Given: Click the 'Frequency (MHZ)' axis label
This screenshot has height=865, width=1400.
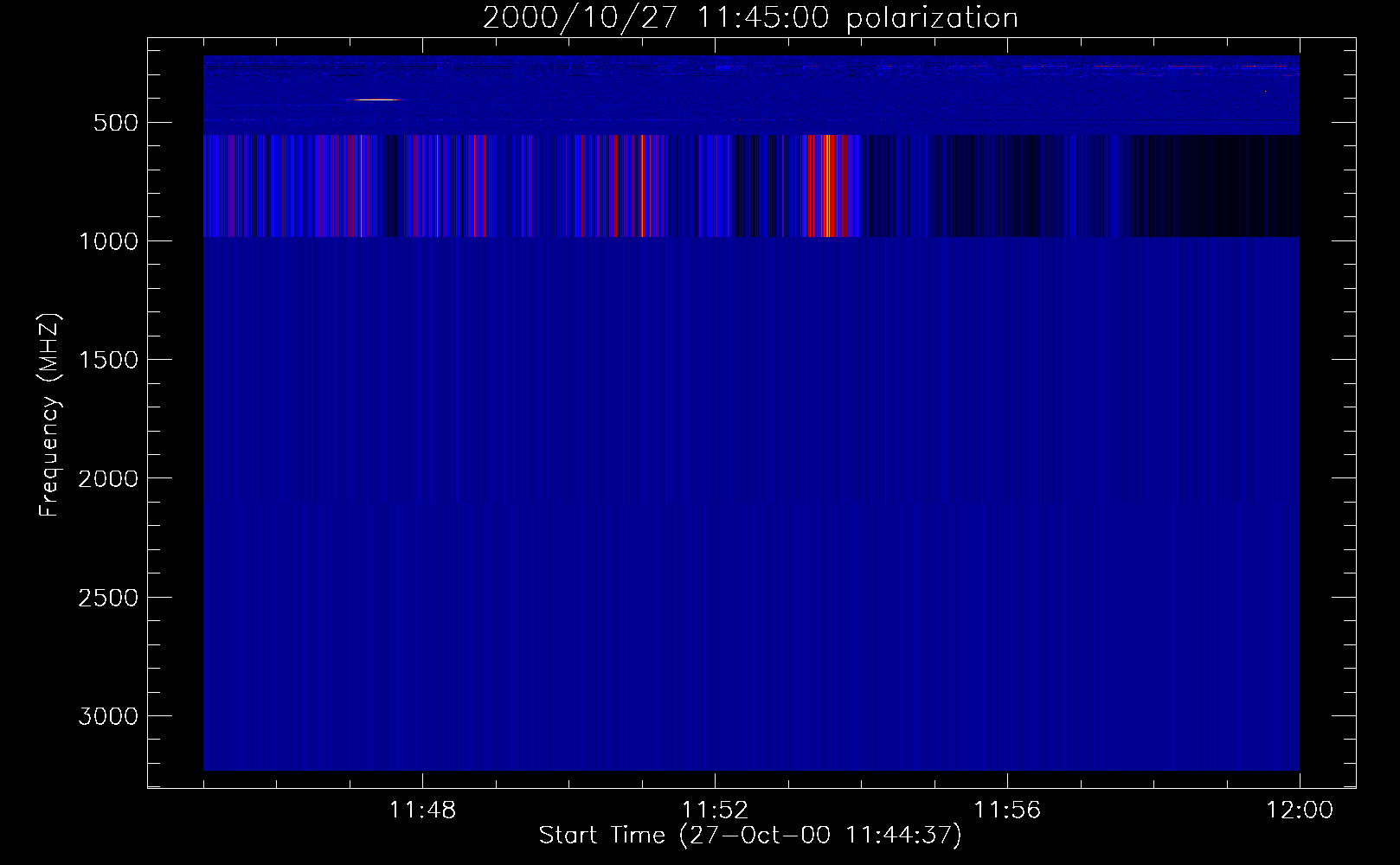Looking at the screenshot, I should (50, 414).
